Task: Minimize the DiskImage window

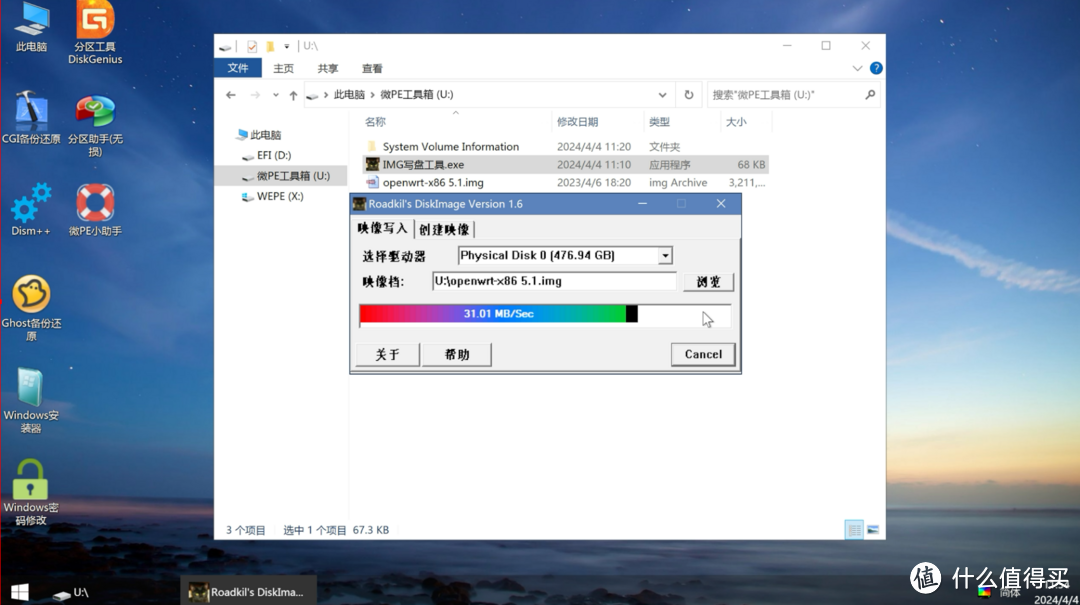Action: click(x=643, y=204)
